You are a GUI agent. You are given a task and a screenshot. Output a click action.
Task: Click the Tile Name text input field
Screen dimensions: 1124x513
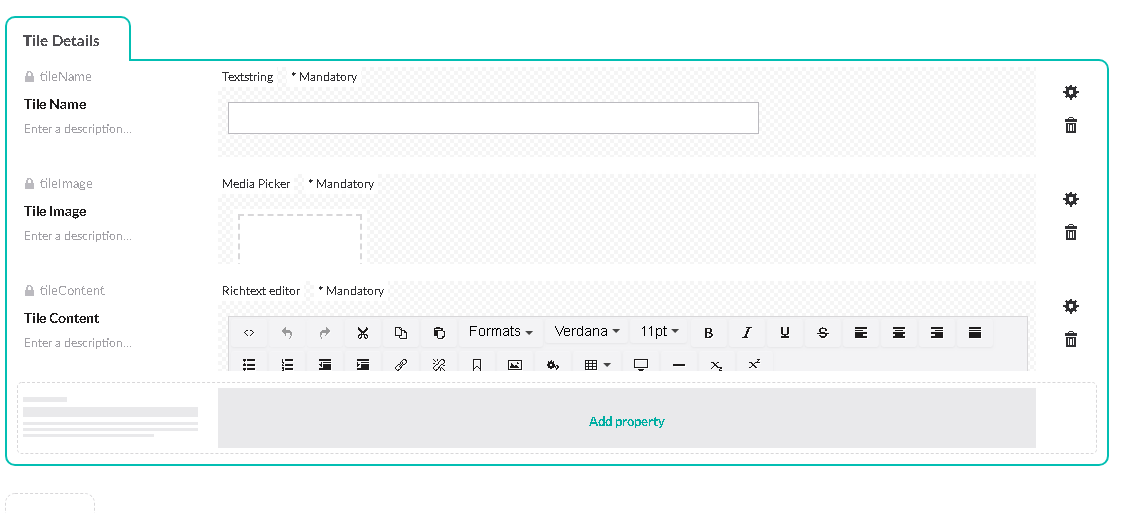[493, 118]
